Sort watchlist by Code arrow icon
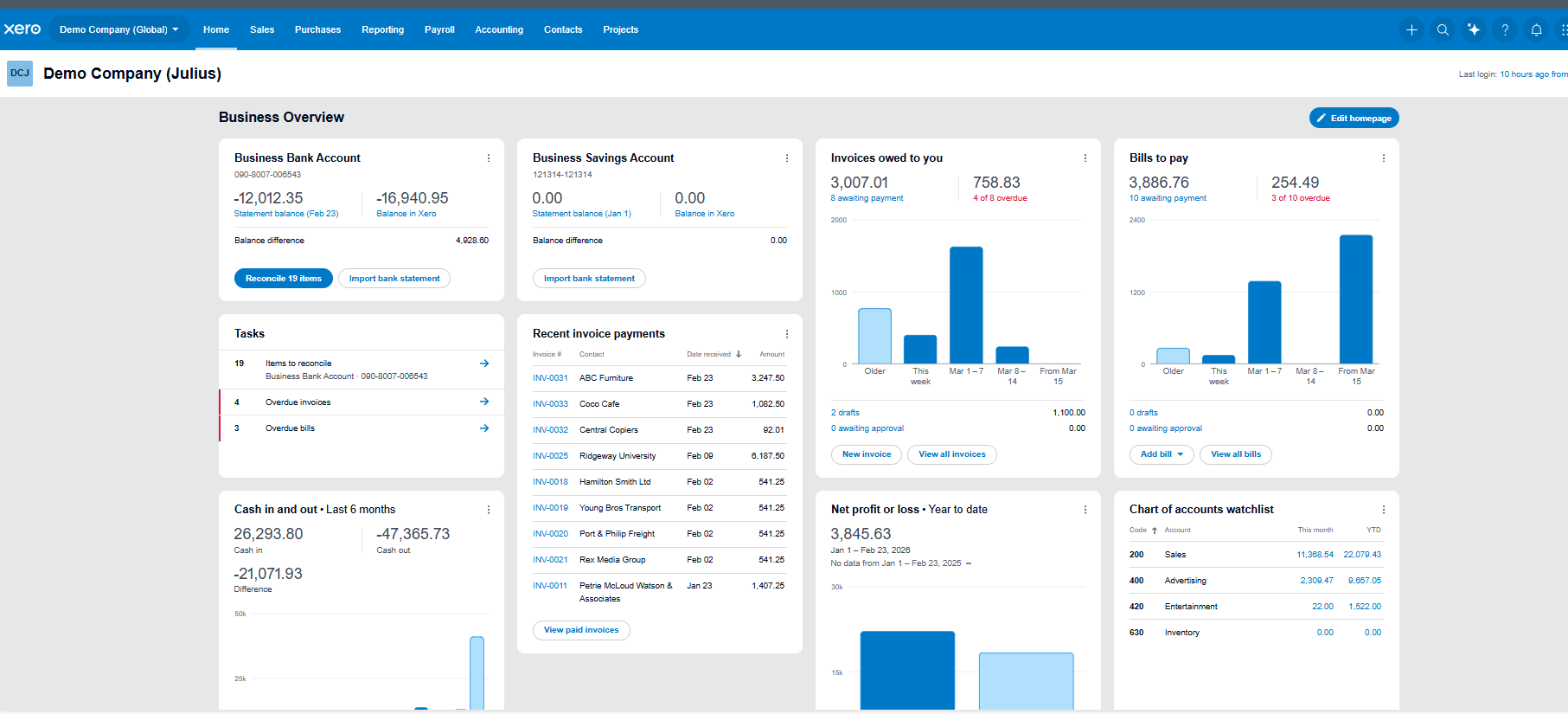Screen dimensions: 1568x714 tap(1155, 531)
